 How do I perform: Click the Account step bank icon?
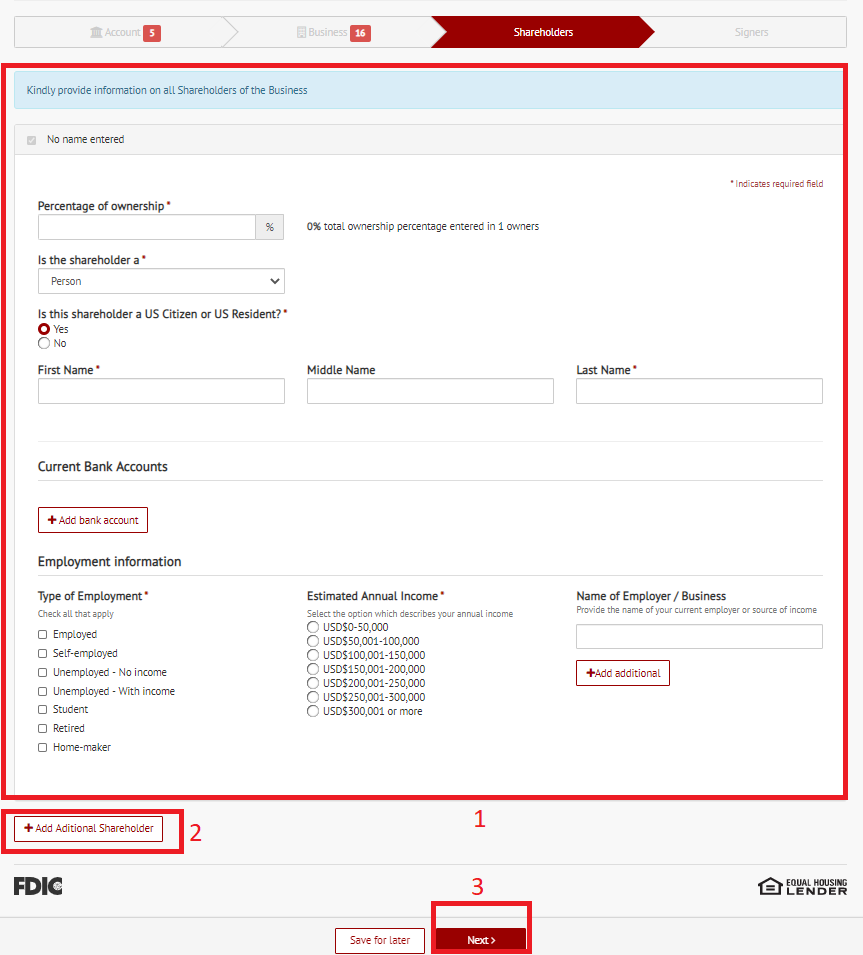pyautogui.click(x=96, y=33)
